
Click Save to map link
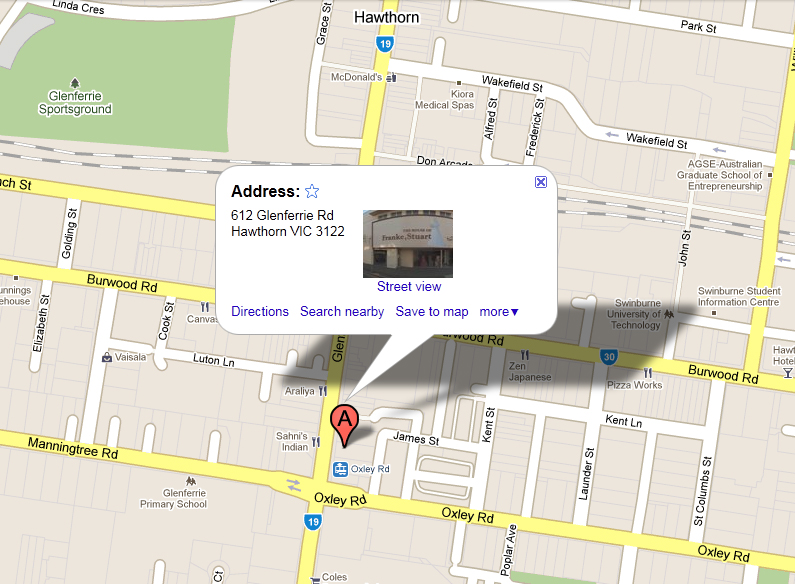431,311
